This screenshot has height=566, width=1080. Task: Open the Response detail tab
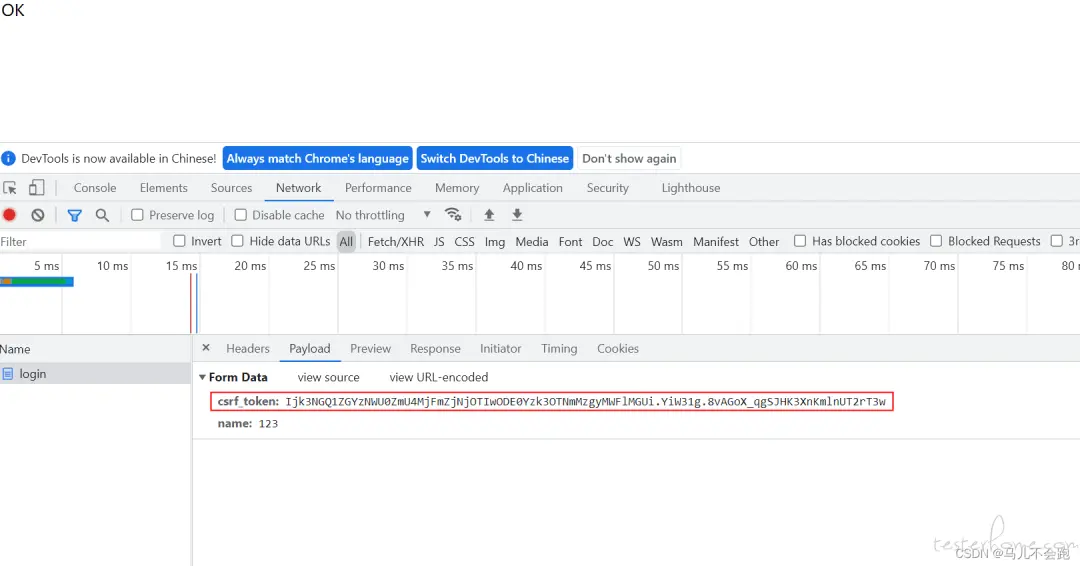tap(435, 348)
